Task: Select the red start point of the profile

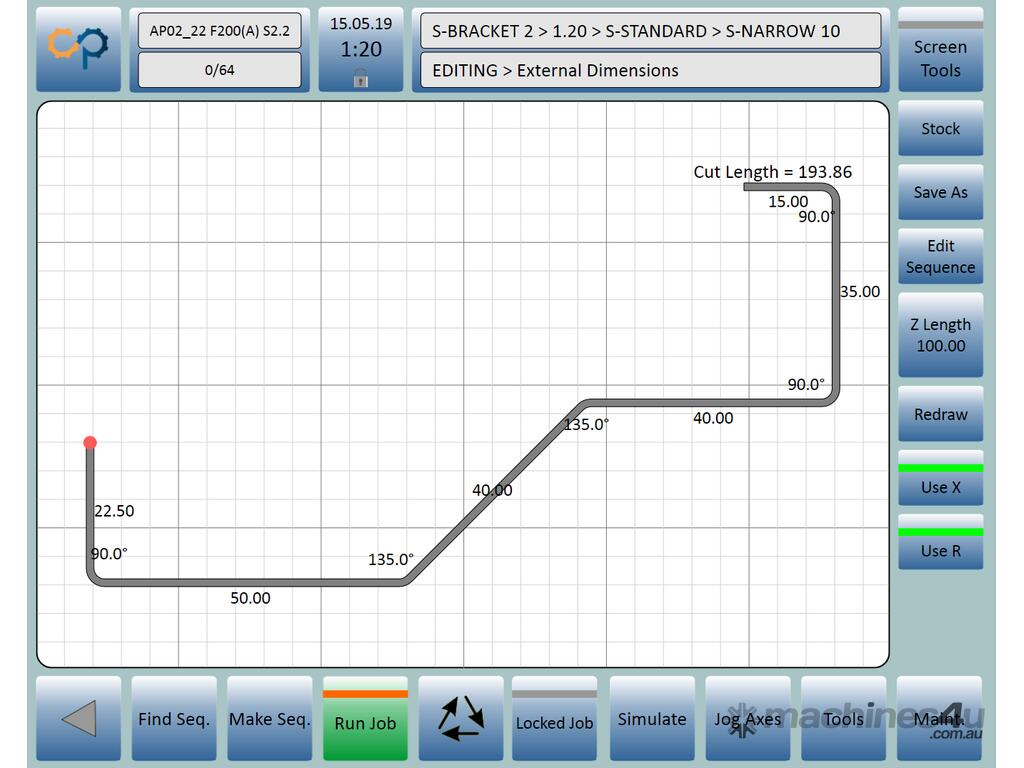Action: [x=90, y=443]
